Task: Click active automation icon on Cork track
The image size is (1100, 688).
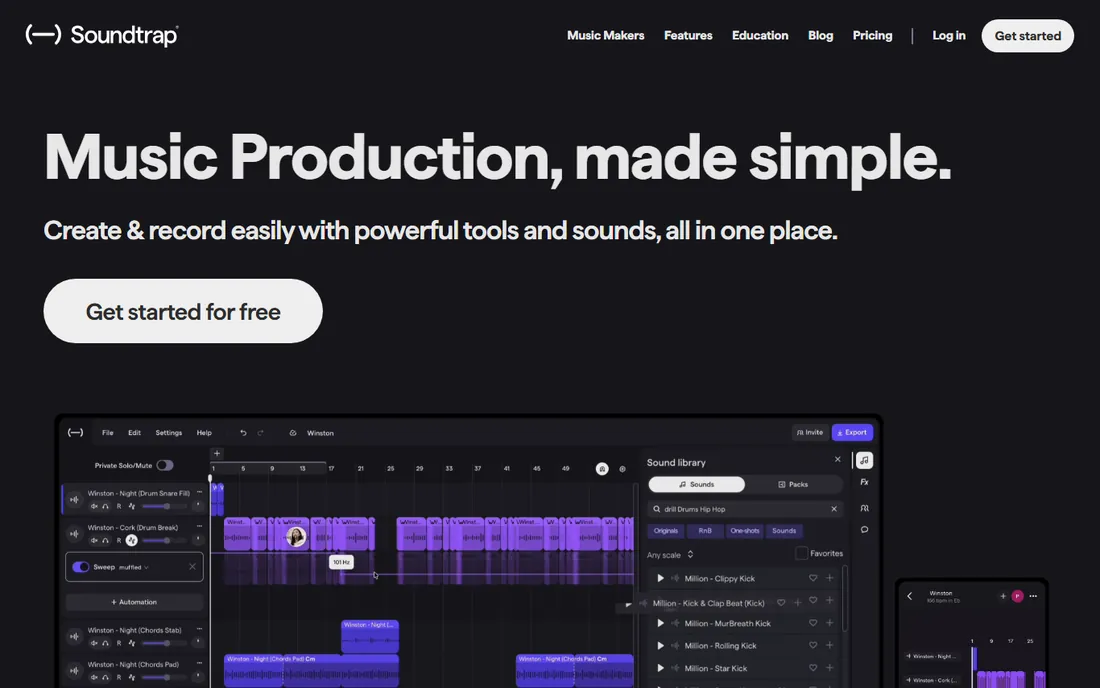Action: tap(132, 540)
